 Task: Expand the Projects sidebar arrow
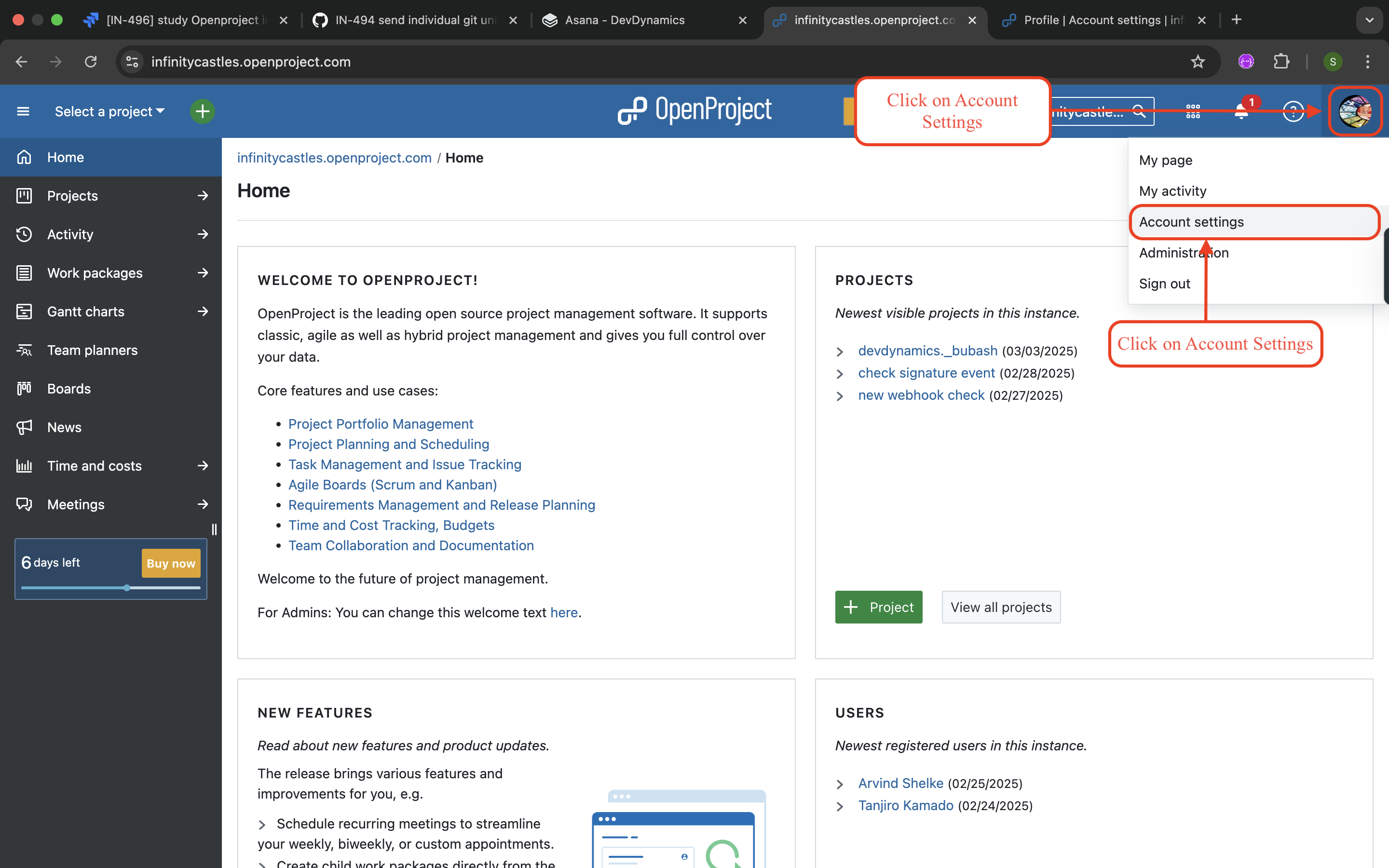(x=203, y=196)
